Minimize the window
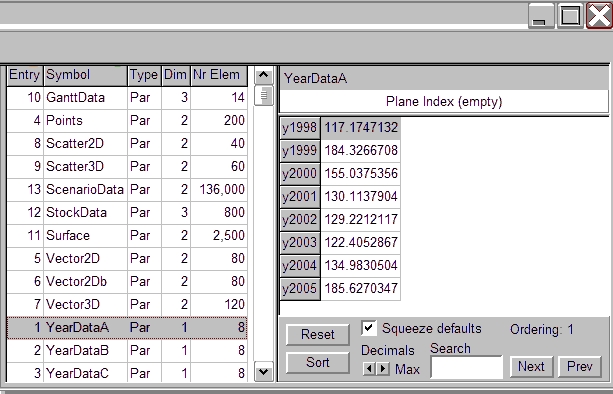Viewport: 613px width, 394px height. click(x=541, y=16)
